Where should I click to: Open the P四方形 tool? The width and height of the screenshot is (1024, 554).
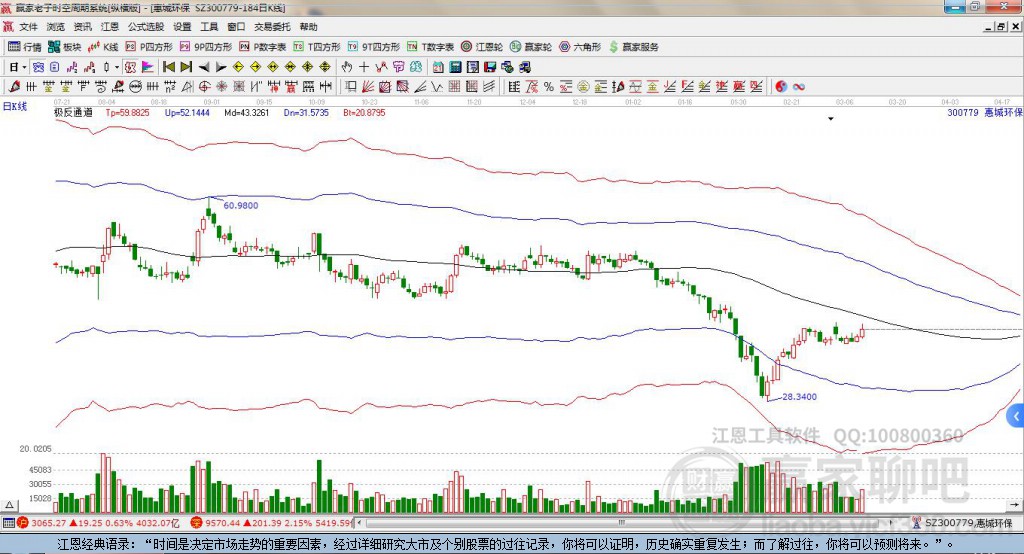(x=149, y=47)
